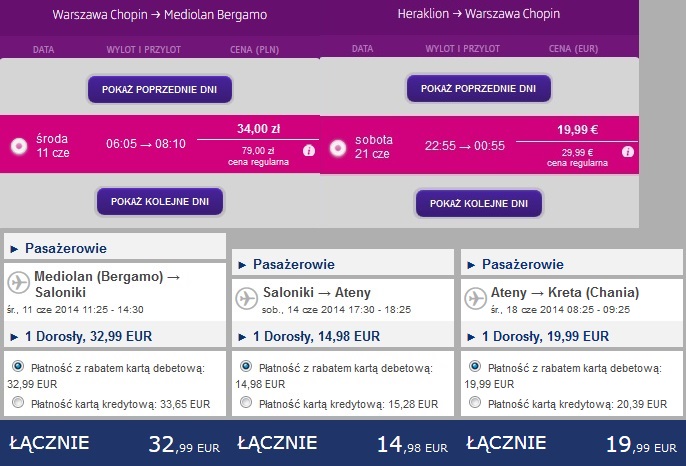
Task: Choose debit card payment 19,99 EUR
Action: click(x=475, y=365)
